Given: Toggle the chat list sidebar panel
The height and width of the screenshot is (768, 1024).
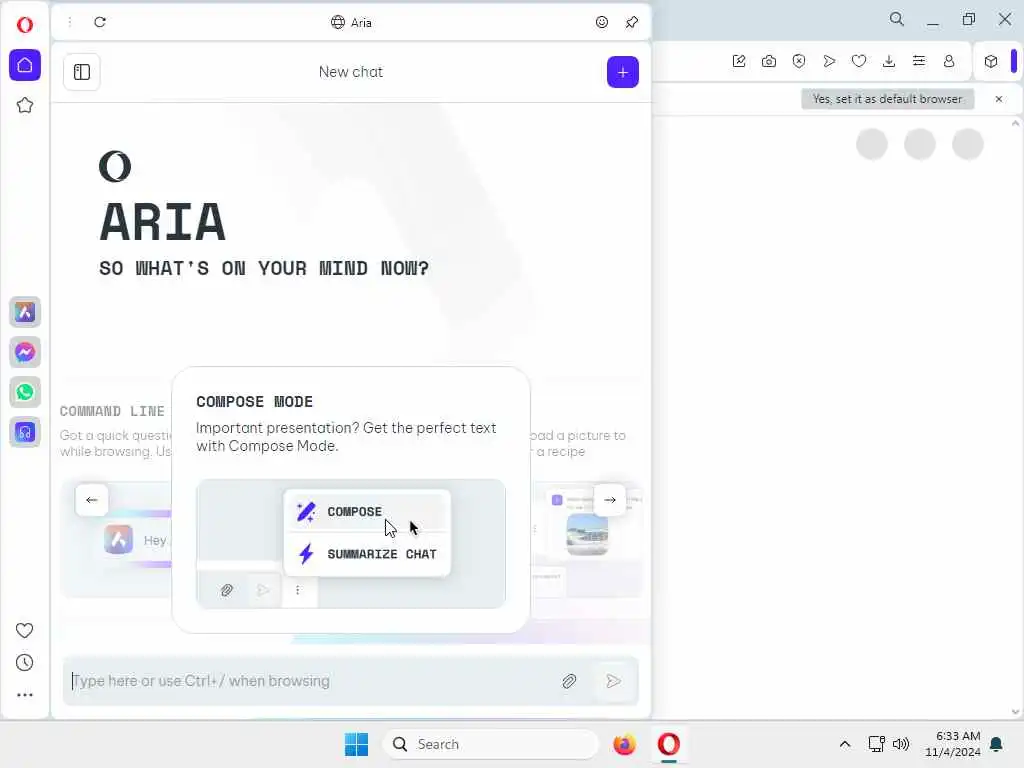Looking at the screenshot, I should tap(82, 72).
